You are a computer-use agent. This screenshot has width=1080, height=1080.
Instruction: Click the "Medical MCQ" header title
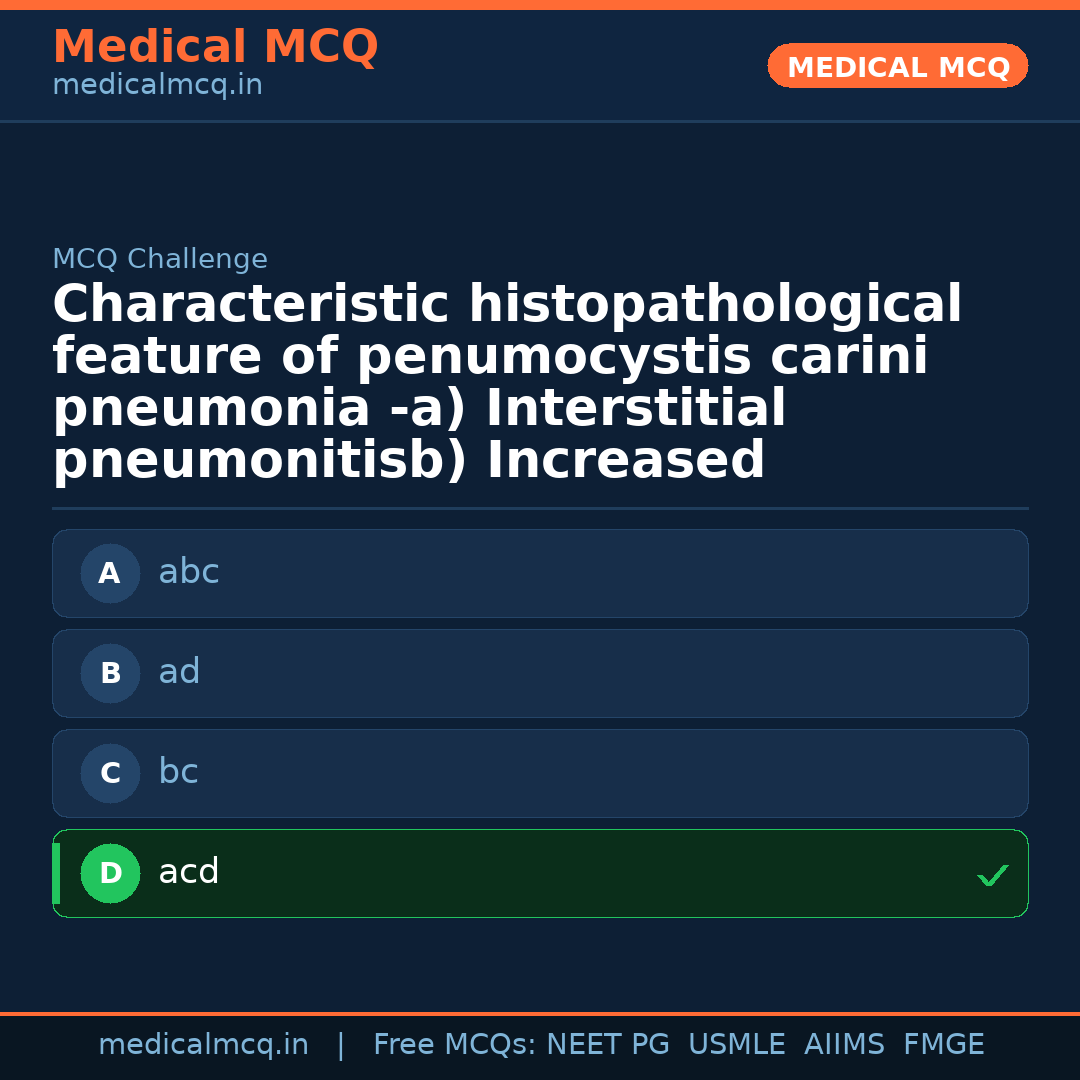coord(215,47)
